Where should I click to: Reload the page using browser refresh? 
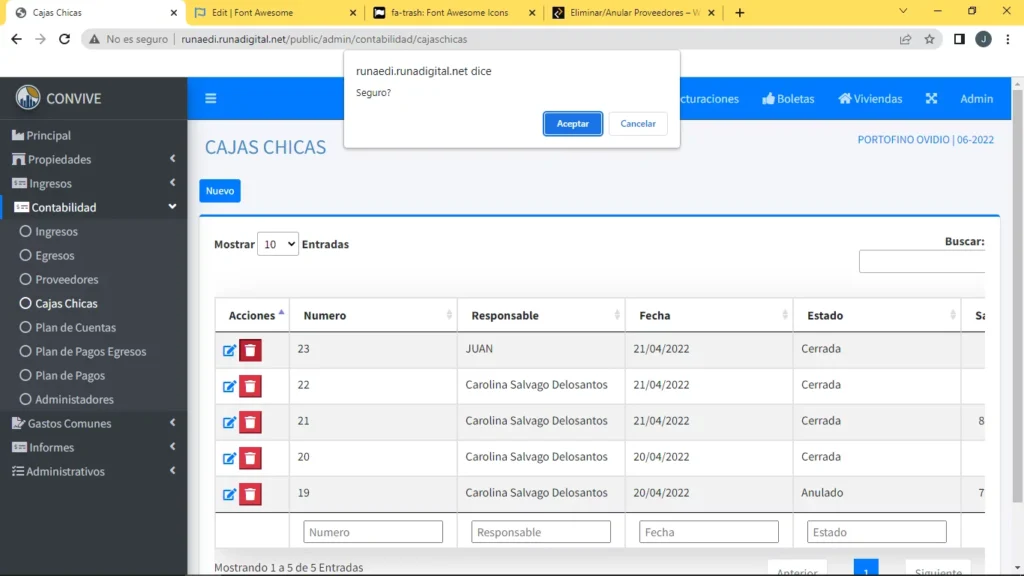point(65,39)
